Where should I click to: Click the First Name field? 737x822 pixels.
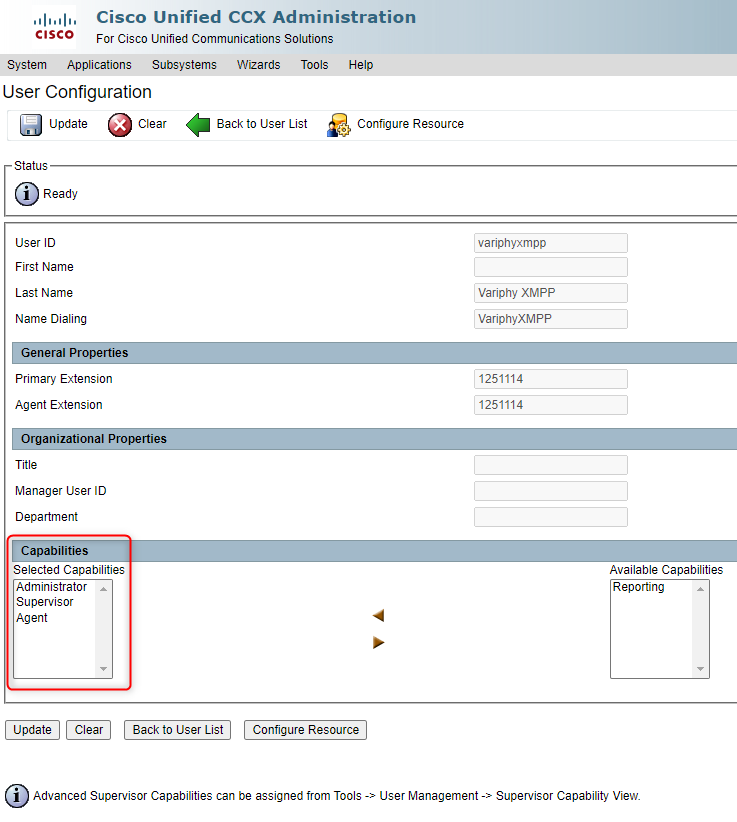[551, 267]
